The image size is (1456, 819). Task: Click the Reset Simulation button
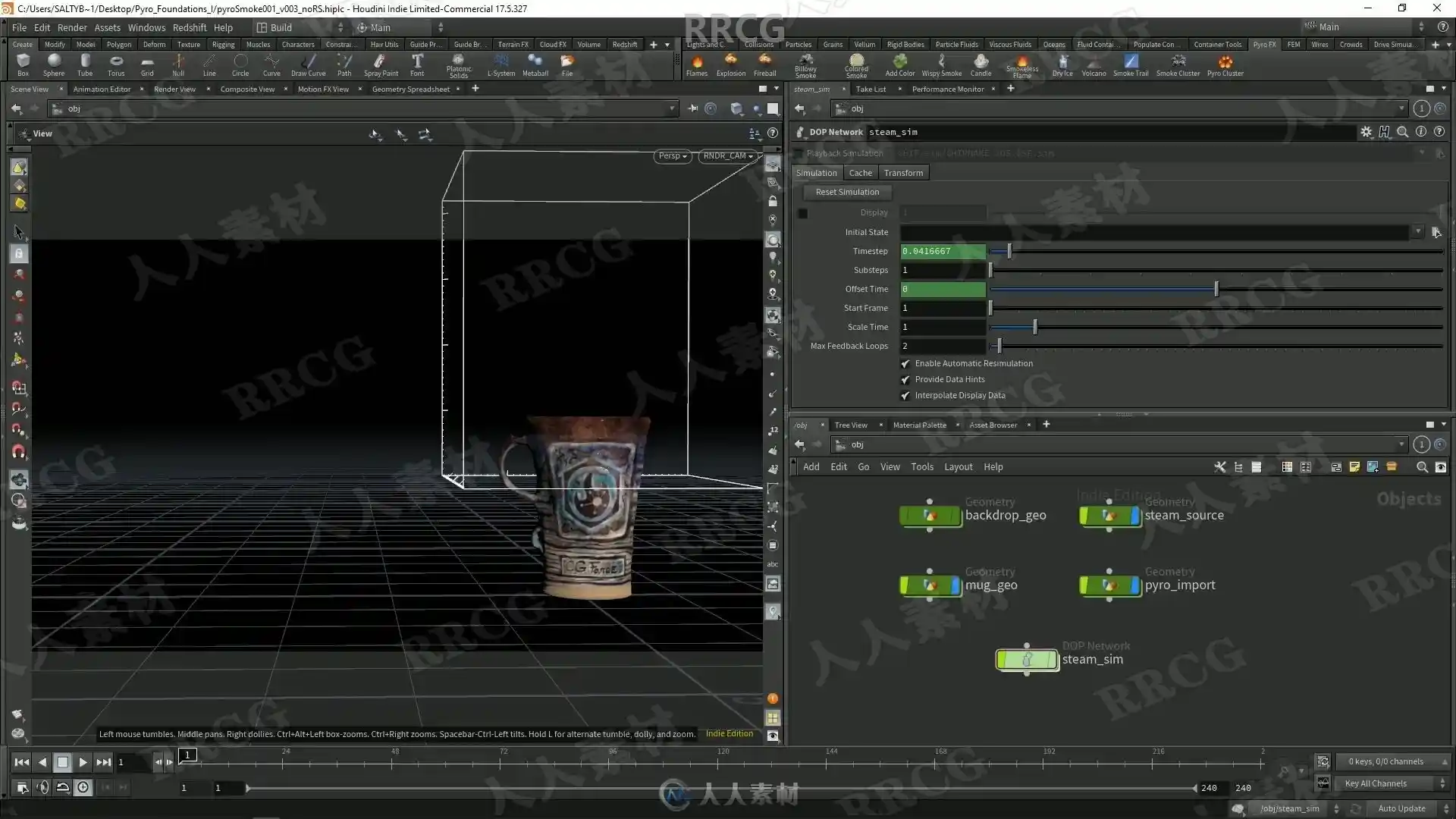847,193
